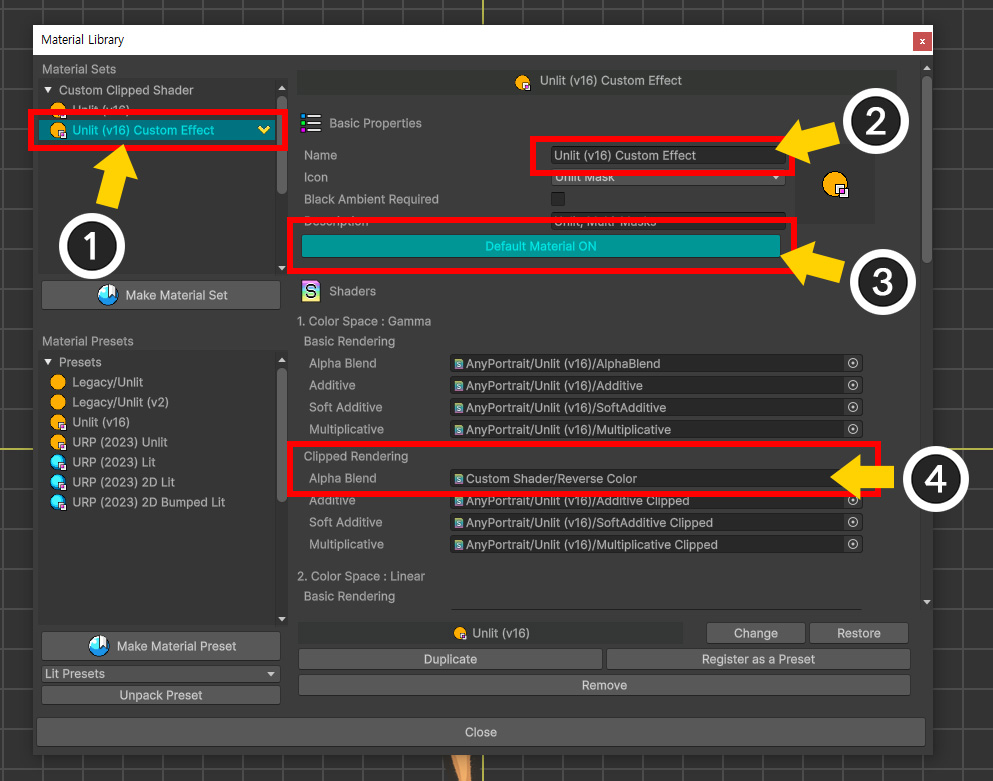The image size is (993, 781).
Task: Toggle the Black Ambient Required checkbox
Action: click(x=558, y=199)
